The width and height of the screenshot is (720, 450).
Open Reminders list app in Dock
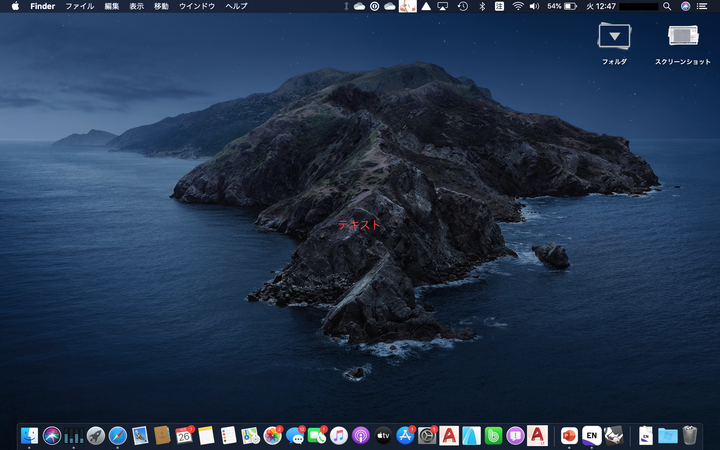pyautogui.click(x=228, y=435)
